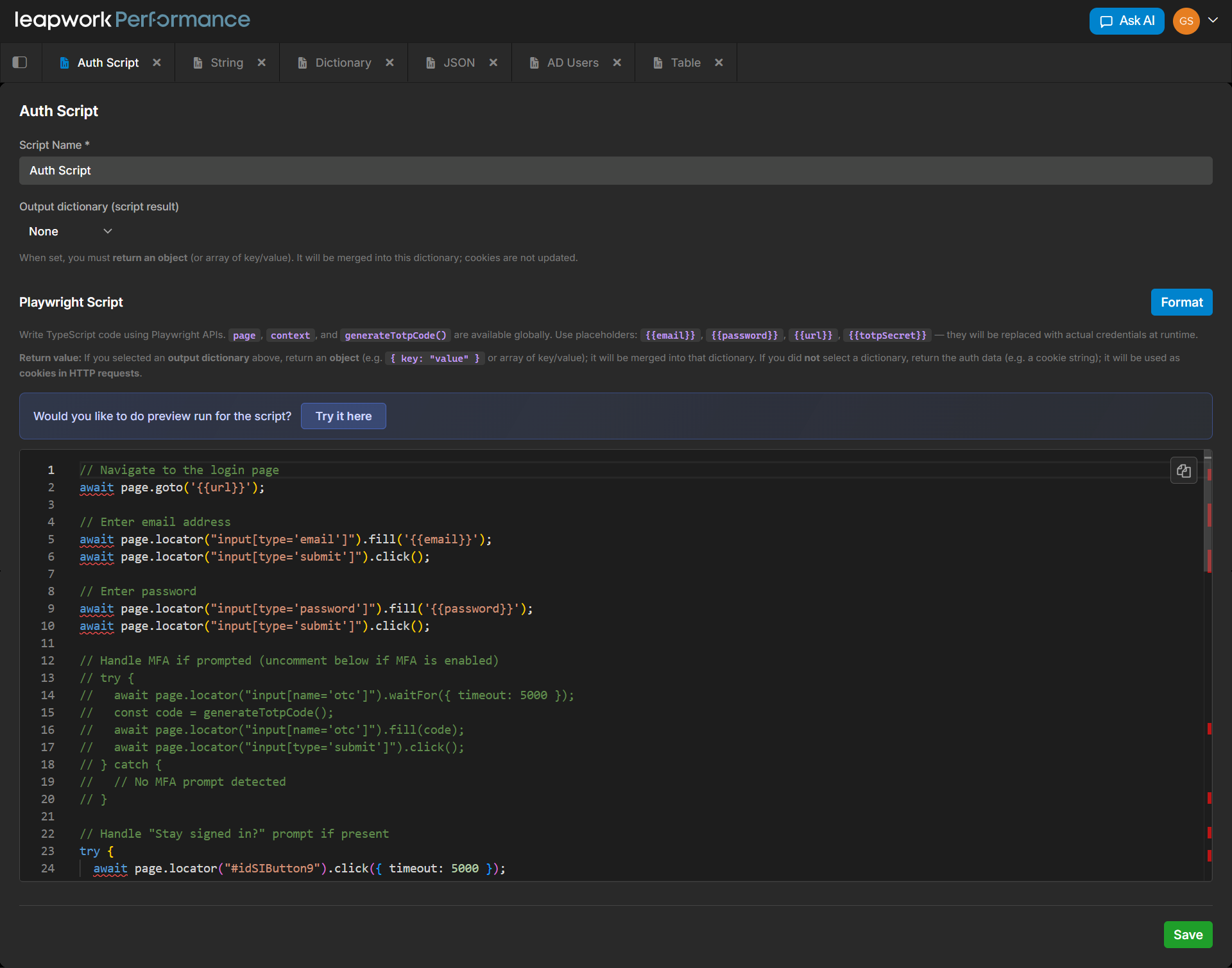The image size is (1232, 968).
Task: Open the GS user avatar
Action: pyautogui.click(x=1186, y=21)
